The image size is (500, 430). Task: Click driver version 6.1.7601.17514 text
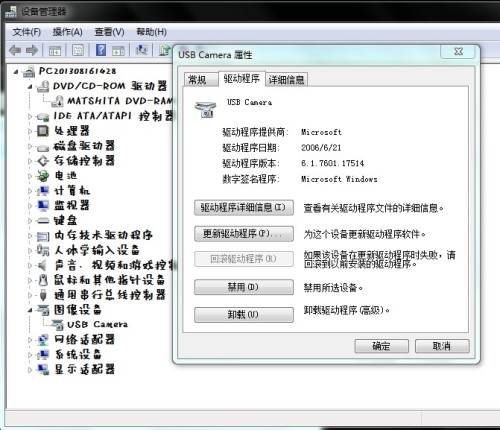coord(332,163)
